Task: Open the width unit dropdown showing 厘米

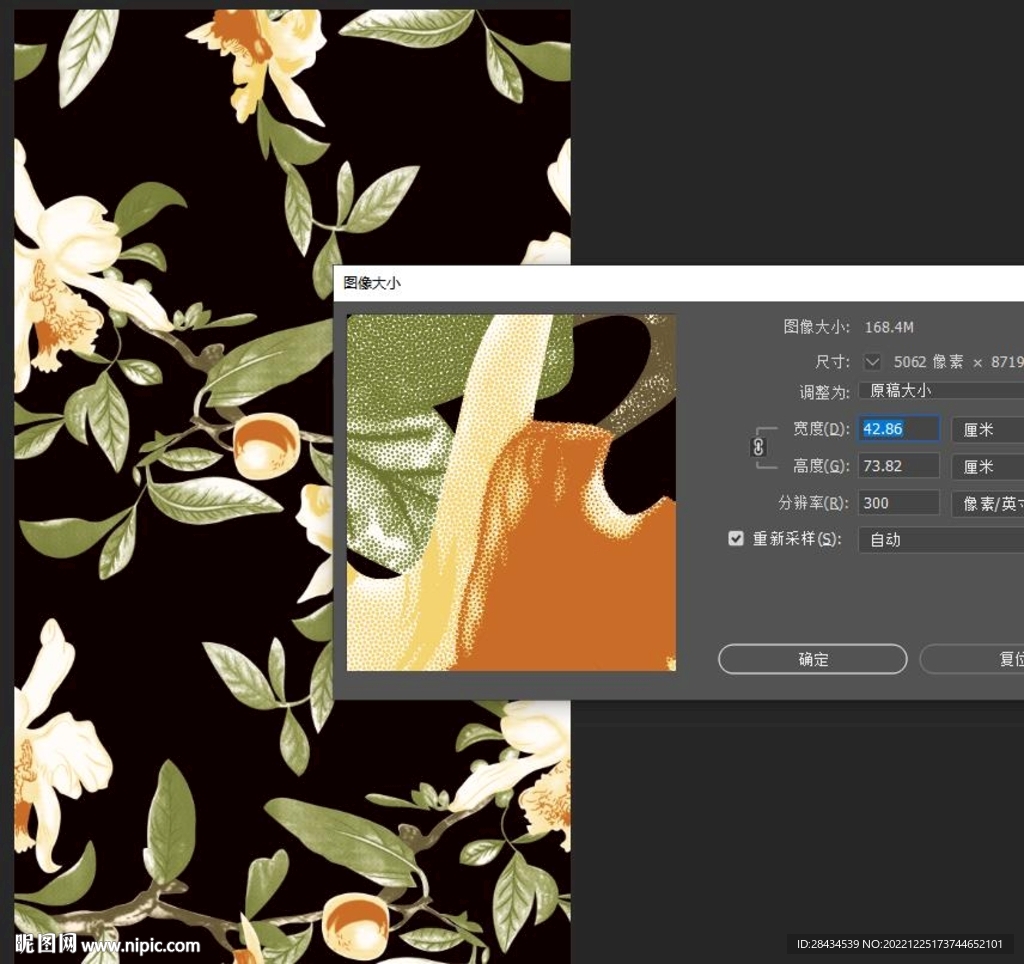Action: tap(987, 430)
